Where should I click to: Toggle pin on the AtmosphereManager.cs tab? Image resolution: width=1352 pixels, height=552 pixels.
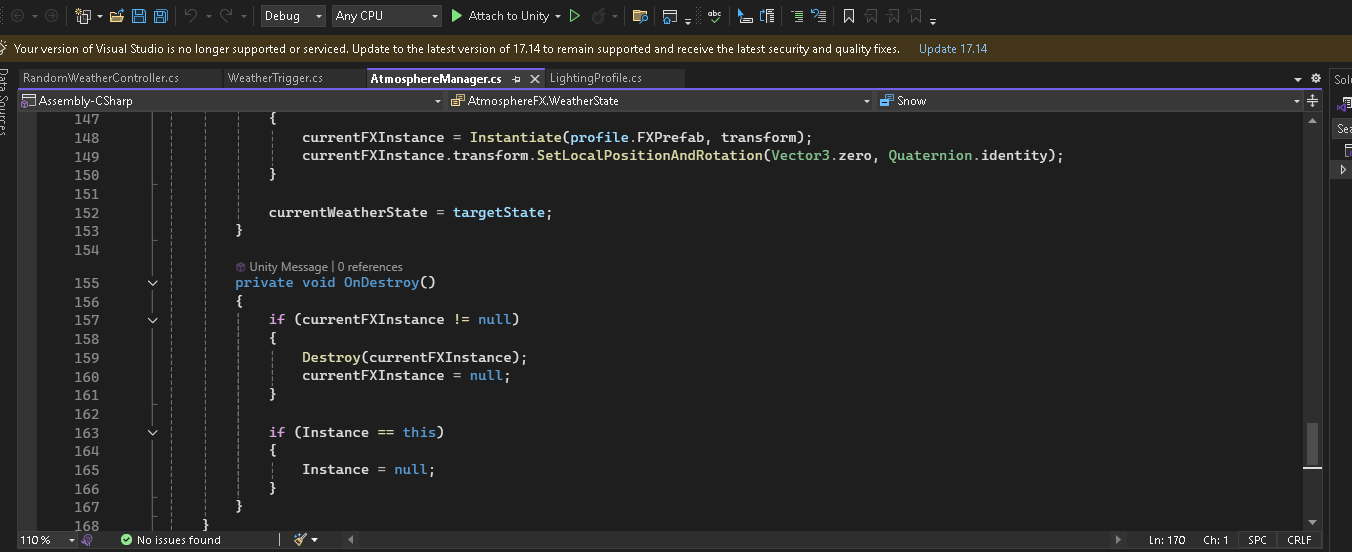click(516, 78)
